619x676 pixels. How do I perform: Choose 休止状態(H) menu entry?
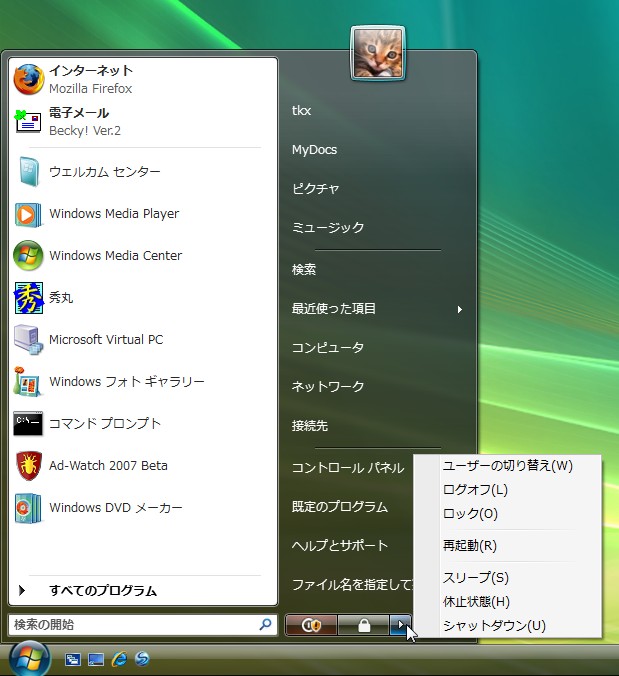tap(507, 601)
